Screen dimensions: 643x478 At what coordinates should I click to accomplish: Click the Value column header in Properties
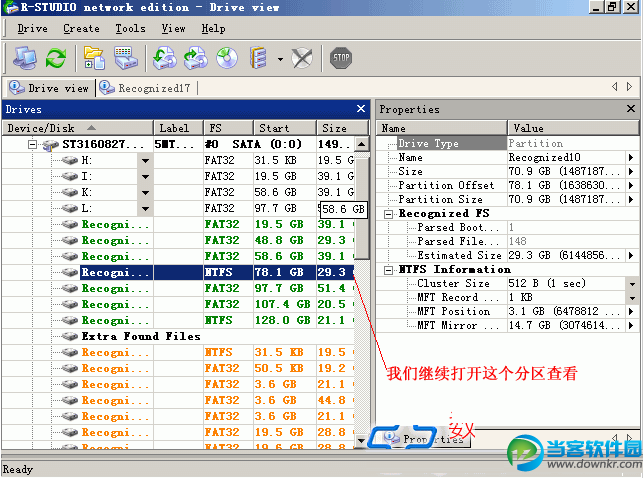573,128
